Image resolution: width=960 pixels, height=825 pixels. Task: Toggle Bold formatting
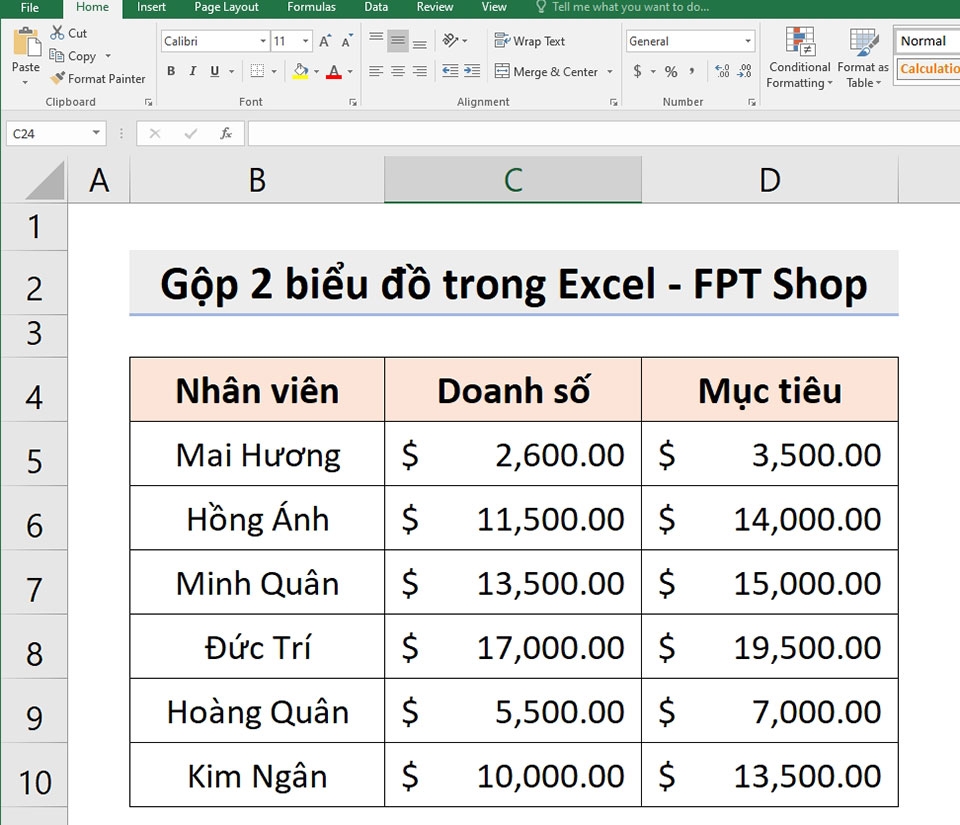171,71
